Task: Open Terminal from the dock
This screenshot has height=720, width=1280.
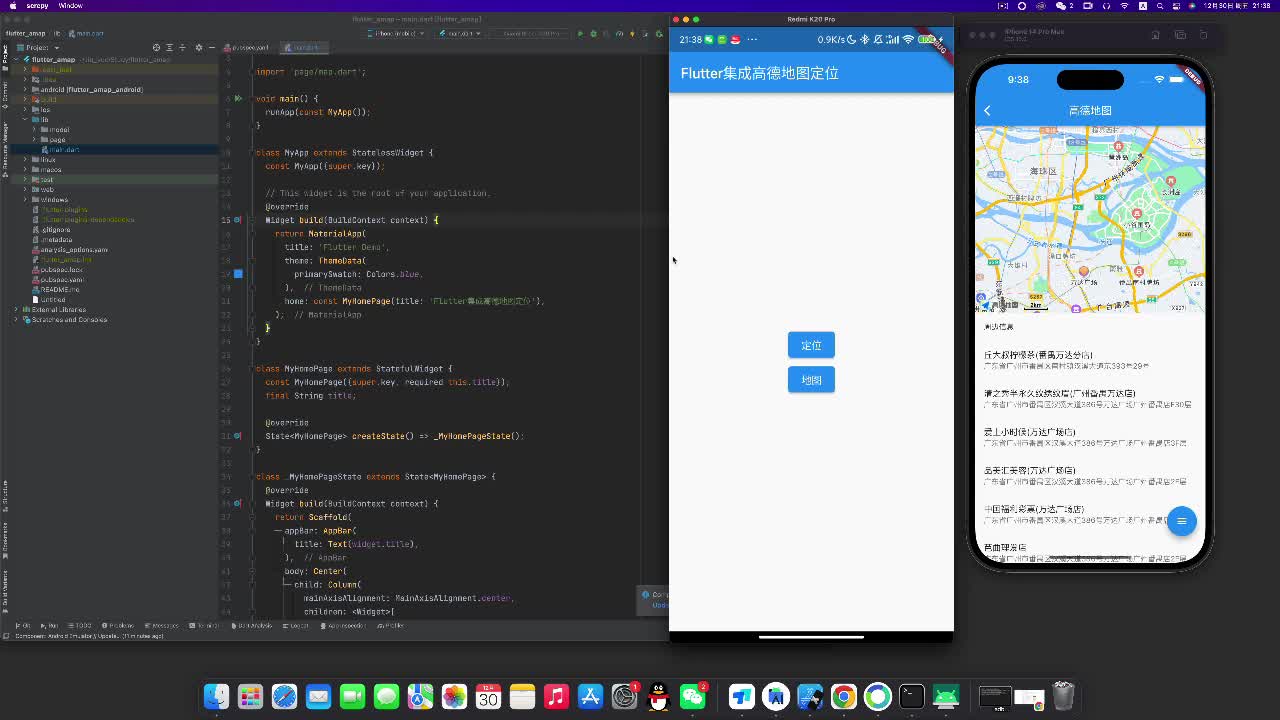Action: 911,696
